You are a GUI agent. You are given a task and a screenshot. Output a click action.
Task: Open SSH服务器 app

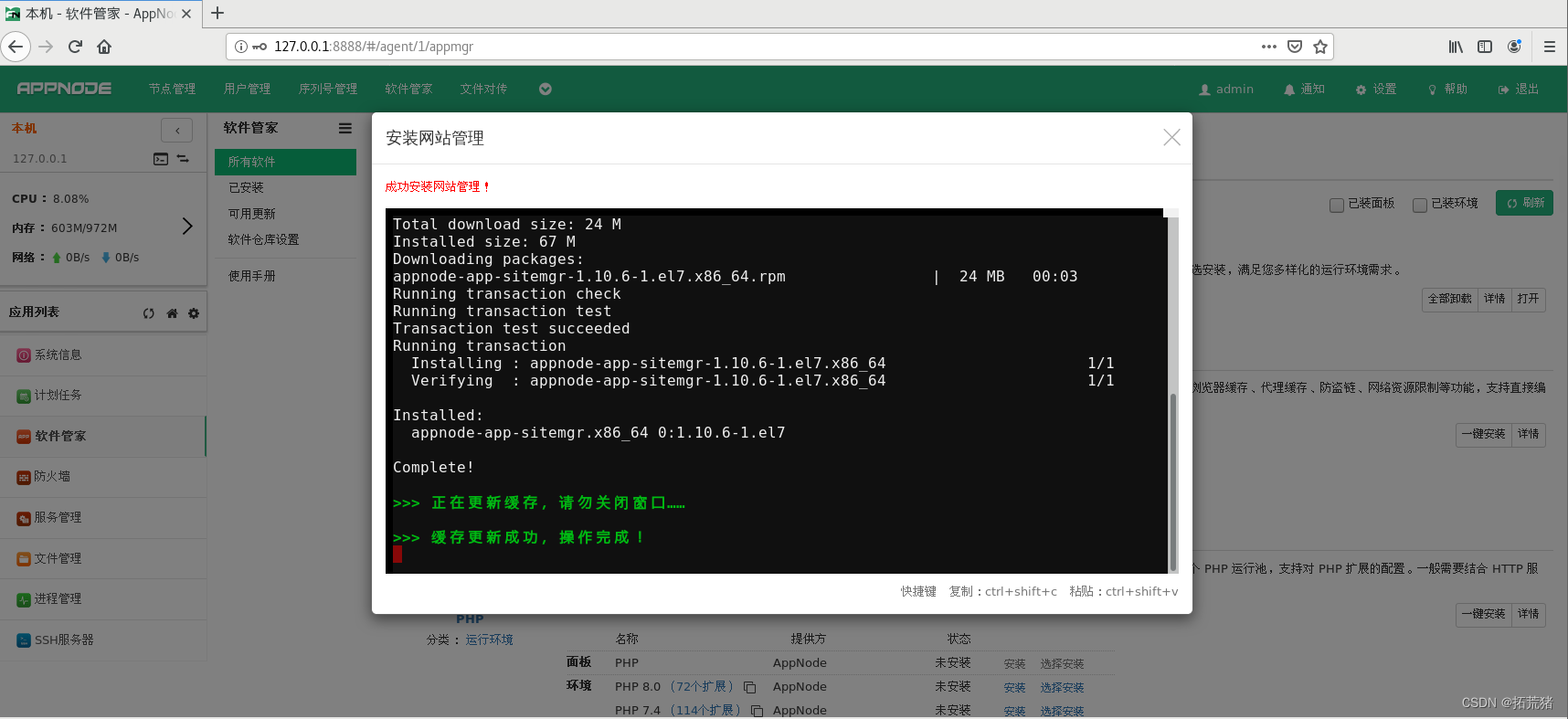click(x=103, y=640)
